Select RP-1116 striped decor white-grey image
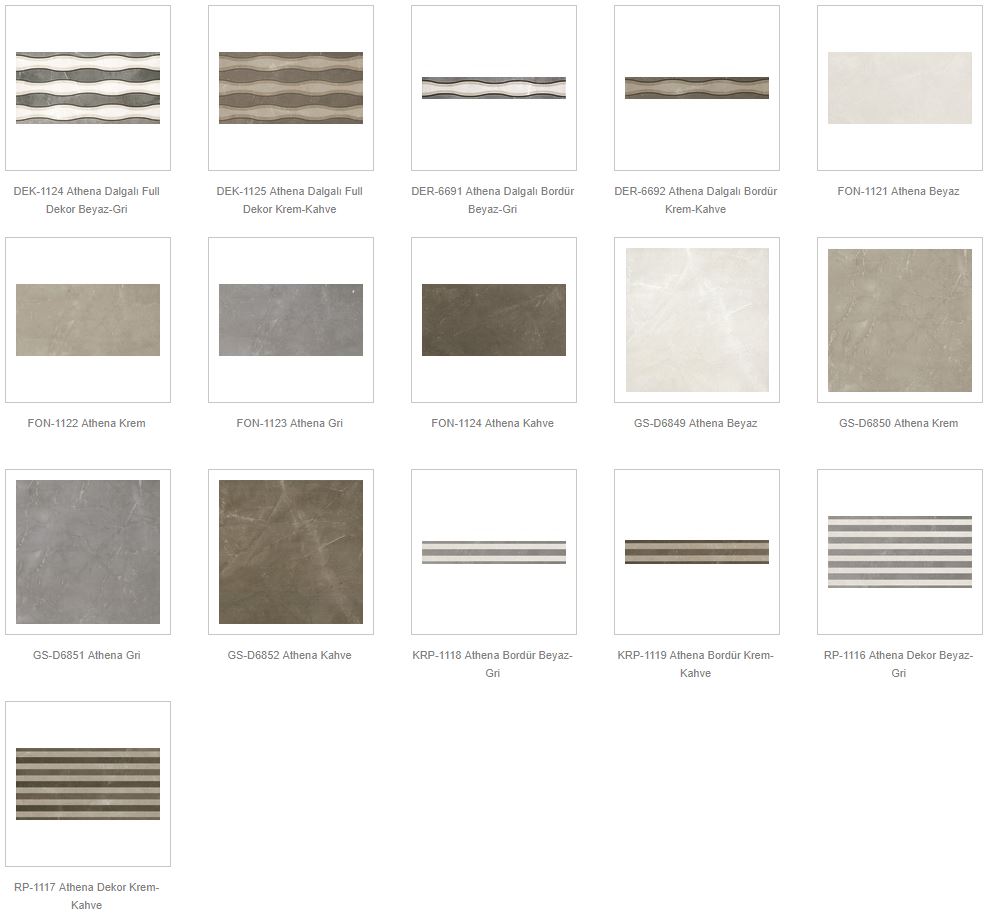Viewport: 995px width, 917px height. pos(900,552)
